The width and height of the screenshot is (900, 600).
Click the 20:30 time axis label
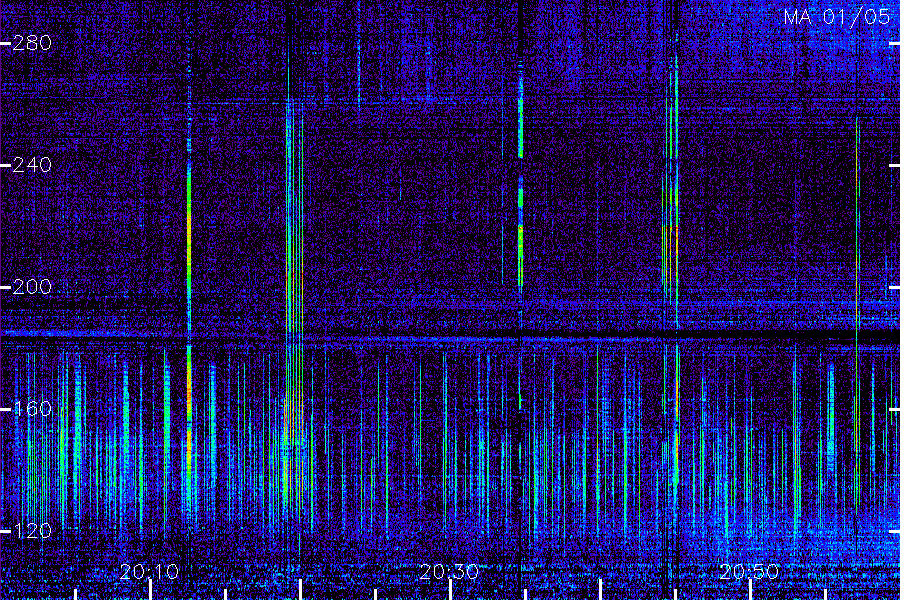pos(449,572)
